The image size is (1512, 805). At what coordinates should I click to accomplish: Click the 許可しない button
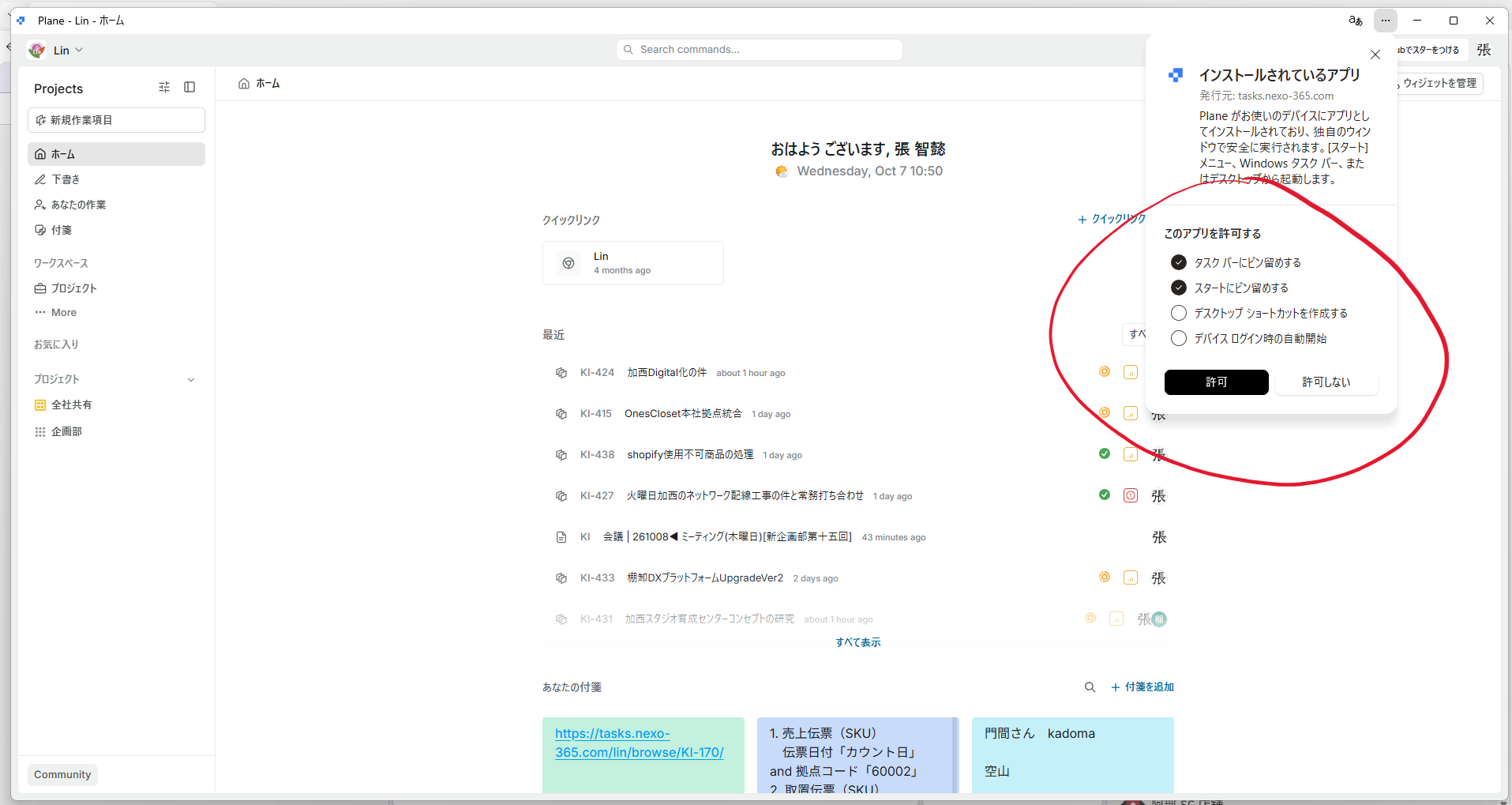coord(1326,382)
